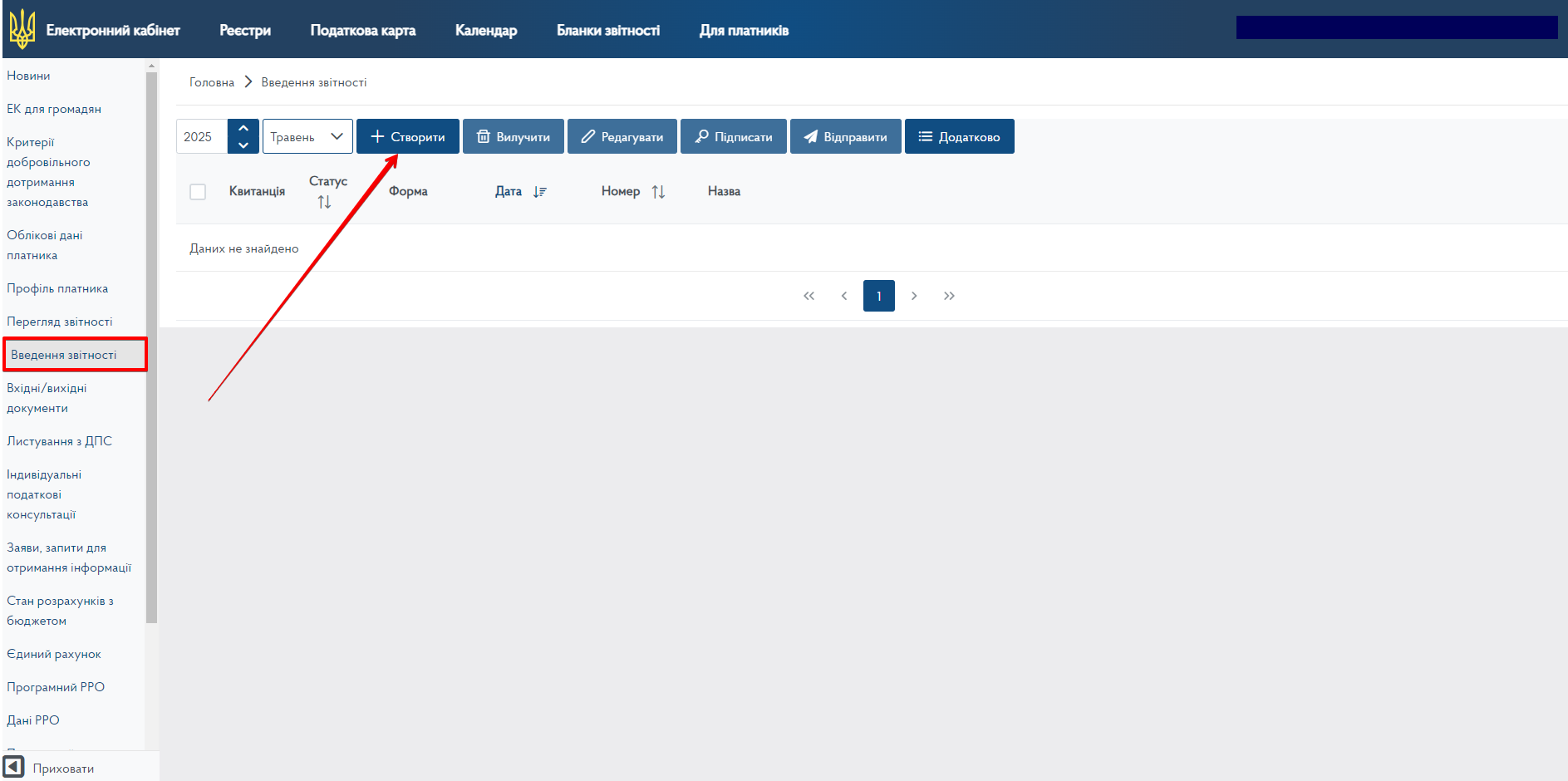Viewport: 1568px width, 781px height.
Task: Open Податкова карта in the top menu
Action: 363,31
